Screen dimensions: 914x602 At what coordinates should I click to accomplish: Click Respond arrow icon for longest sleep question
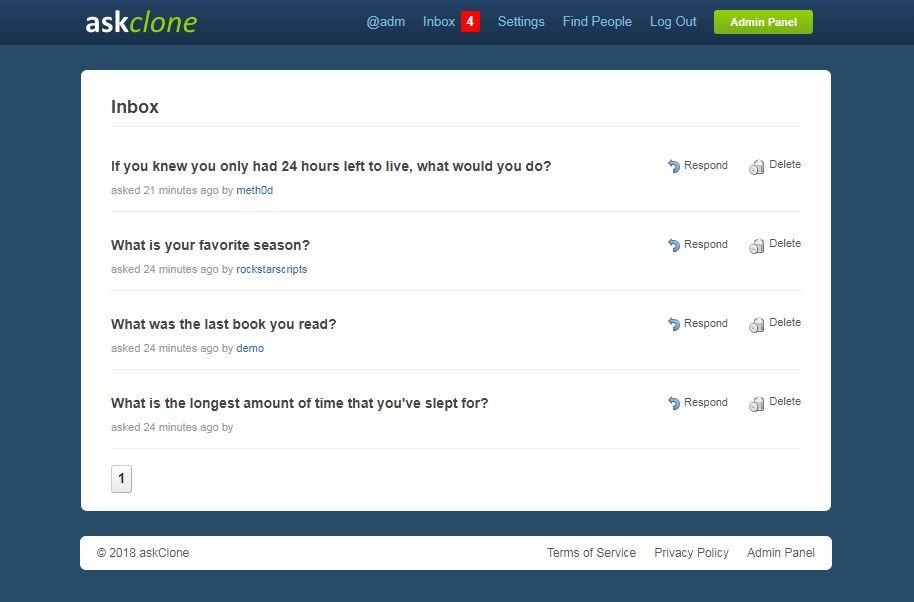click(x=674, y=403)
